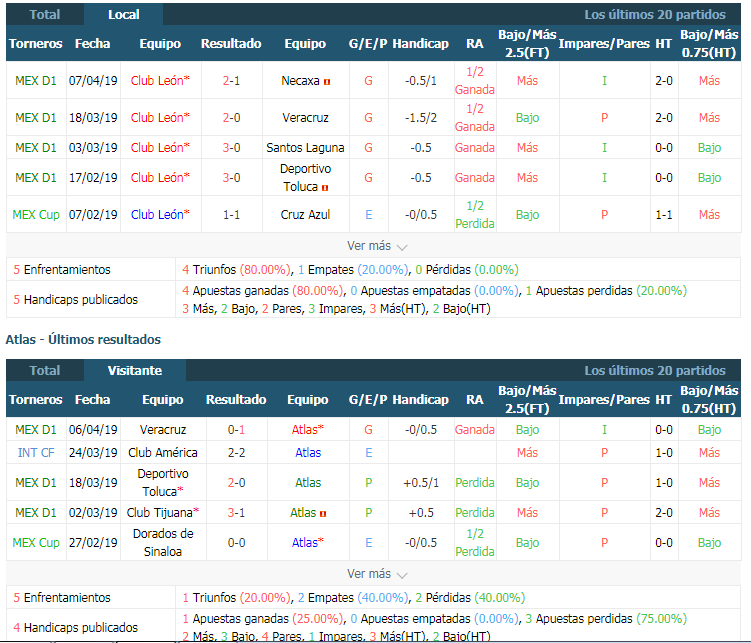The height and width of the screenshot is (643, 751).
Task: Click the Atlas link in the 06/04/19 row
Action: 307,429
